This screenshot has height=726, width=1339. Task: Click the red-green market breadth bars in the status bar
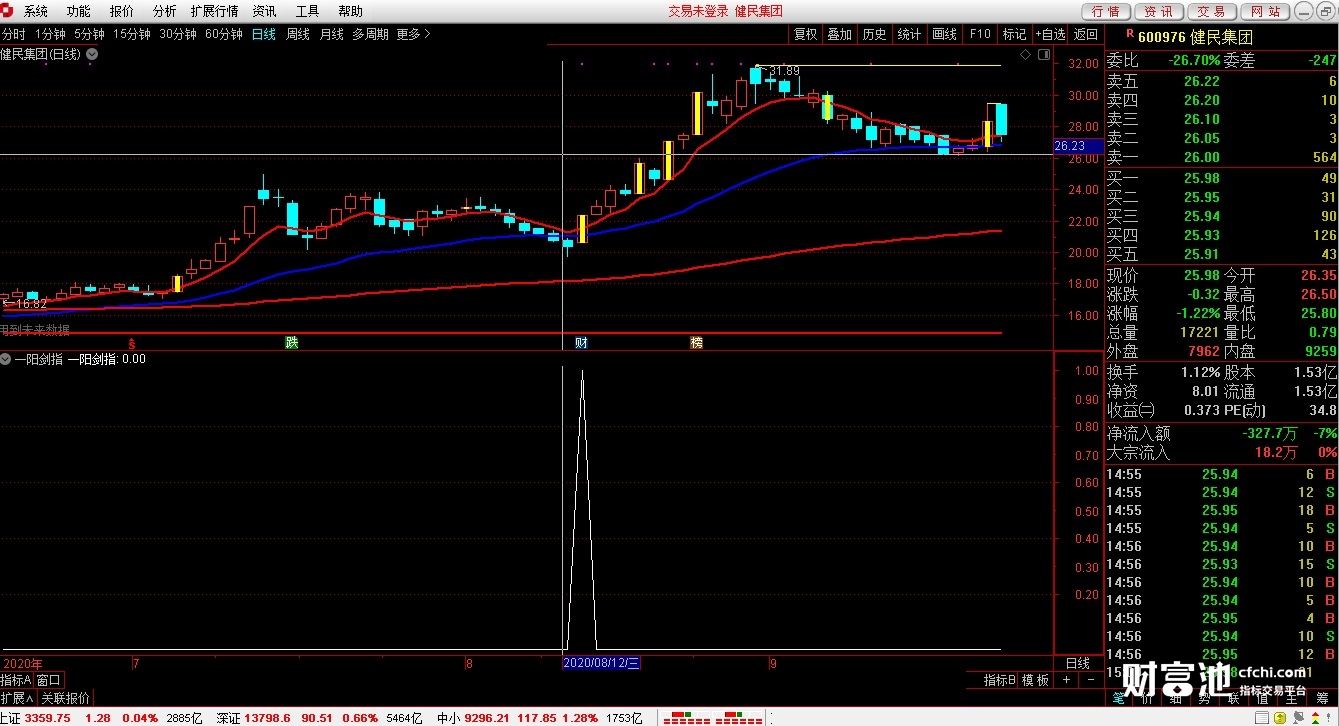point(712,718)
